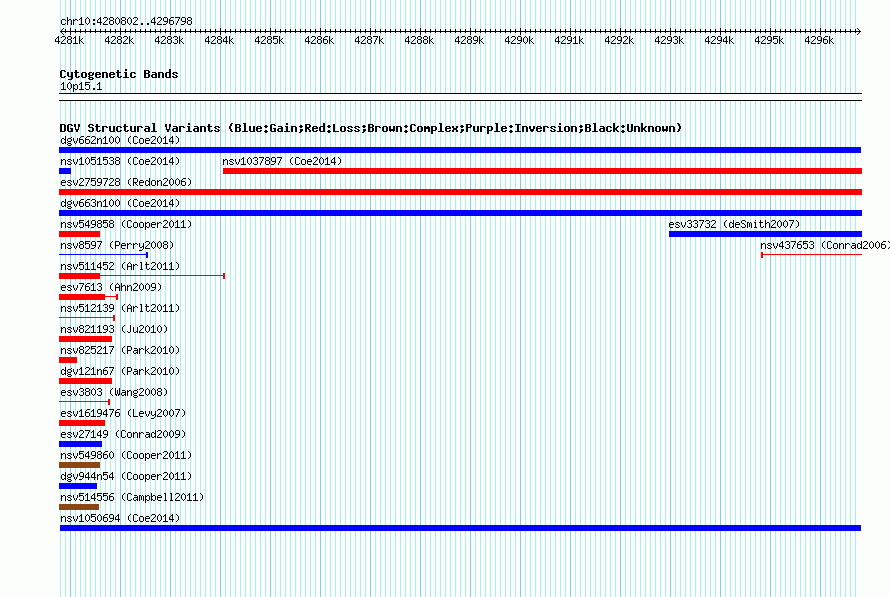Image resolution: width=890 pixels, height=597 pixels.
Task: Click the nsv549860 (Cooper2011) label
Action: coord(126,455)
